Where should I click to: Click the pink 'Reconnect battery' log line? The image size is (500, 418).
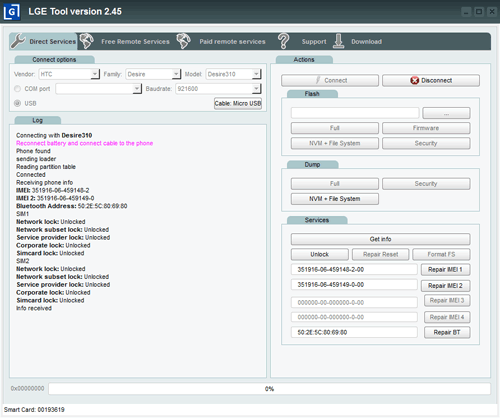tap(85, 143)
